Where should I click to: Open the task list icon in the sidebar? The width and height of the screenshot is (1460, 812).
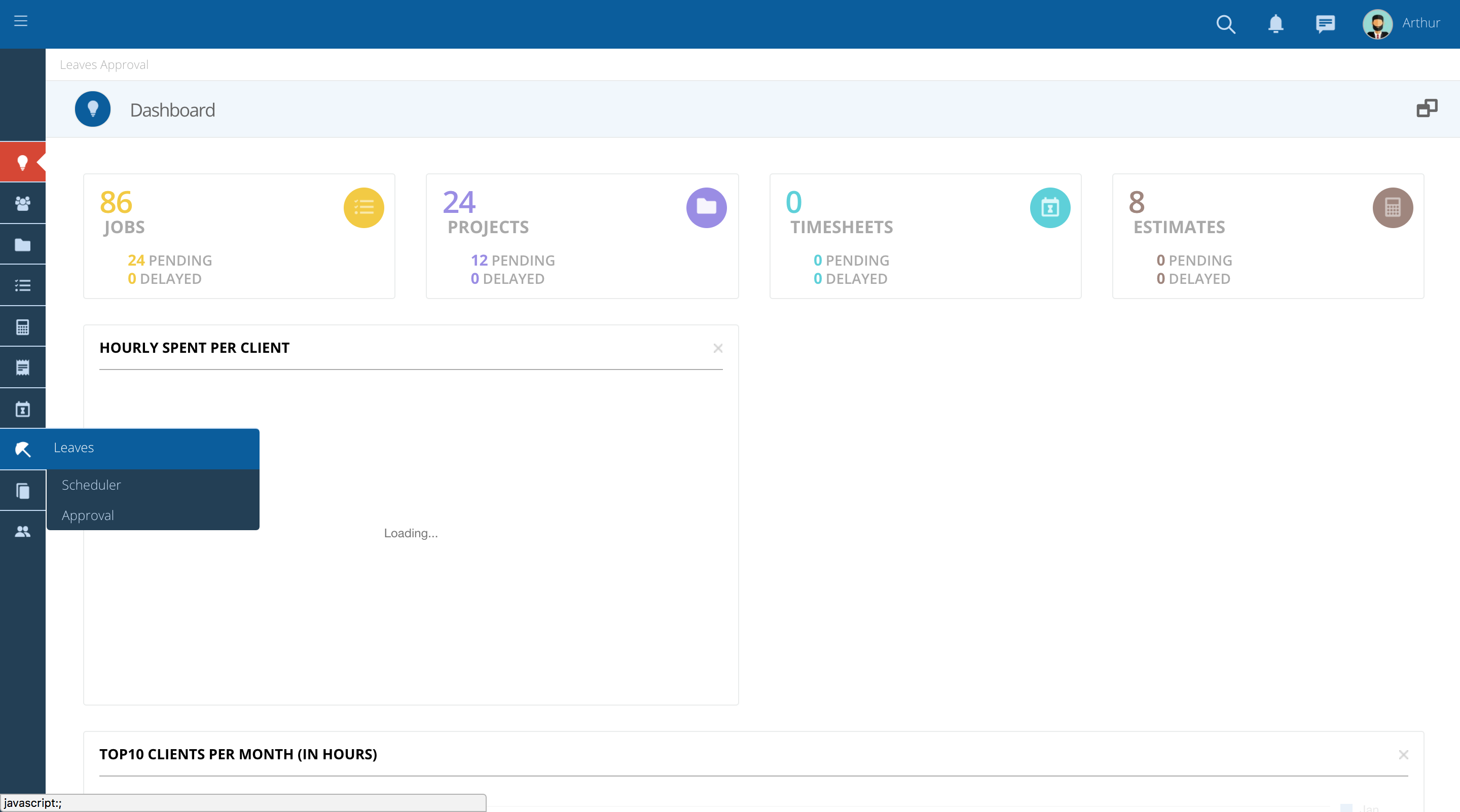coord(23,285)
